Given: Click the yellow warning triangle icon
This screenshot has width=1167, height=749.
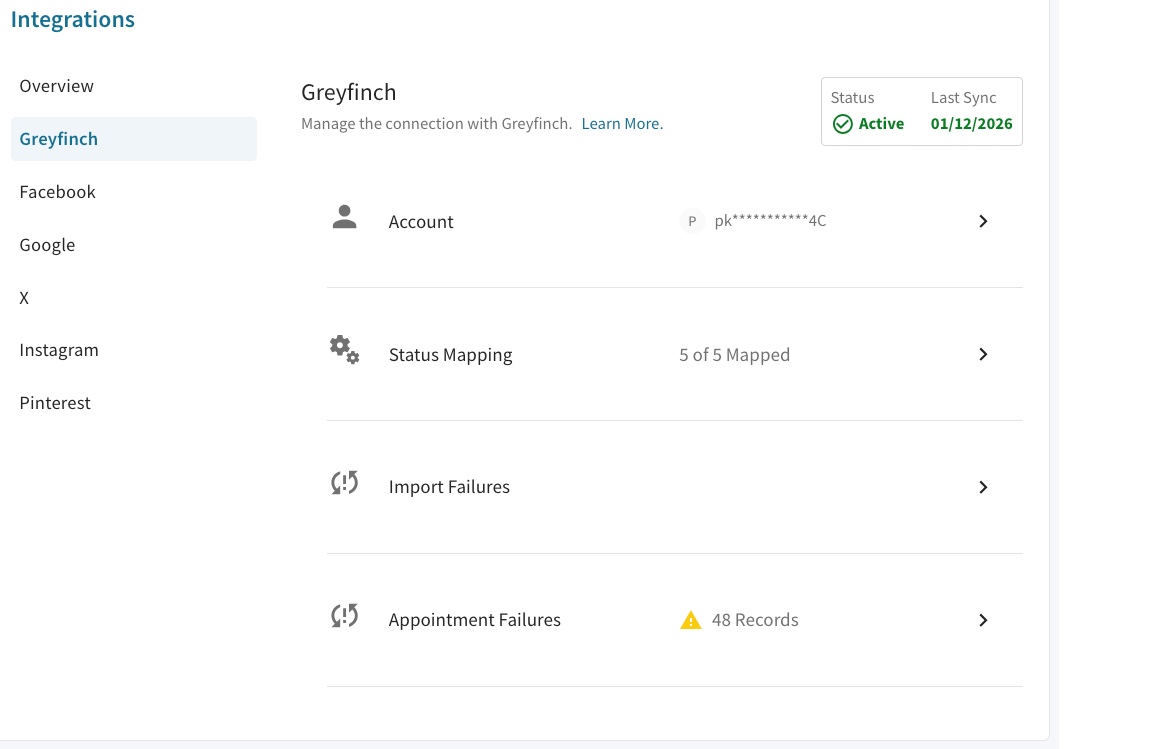Looking at the screenshot, I should point(691,620).
